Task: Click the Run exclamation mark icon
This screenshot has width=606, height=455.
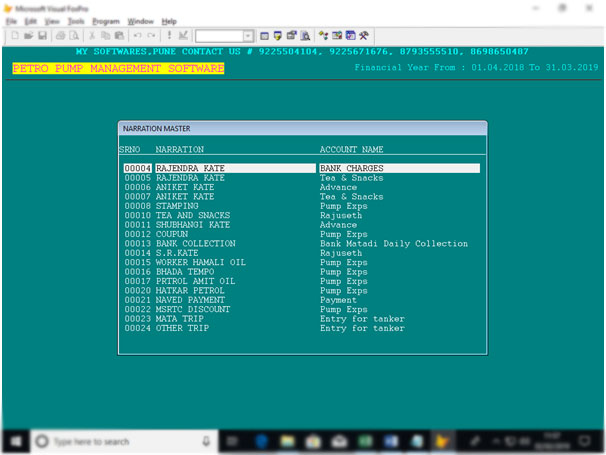Action: click(x=169, y=36)
